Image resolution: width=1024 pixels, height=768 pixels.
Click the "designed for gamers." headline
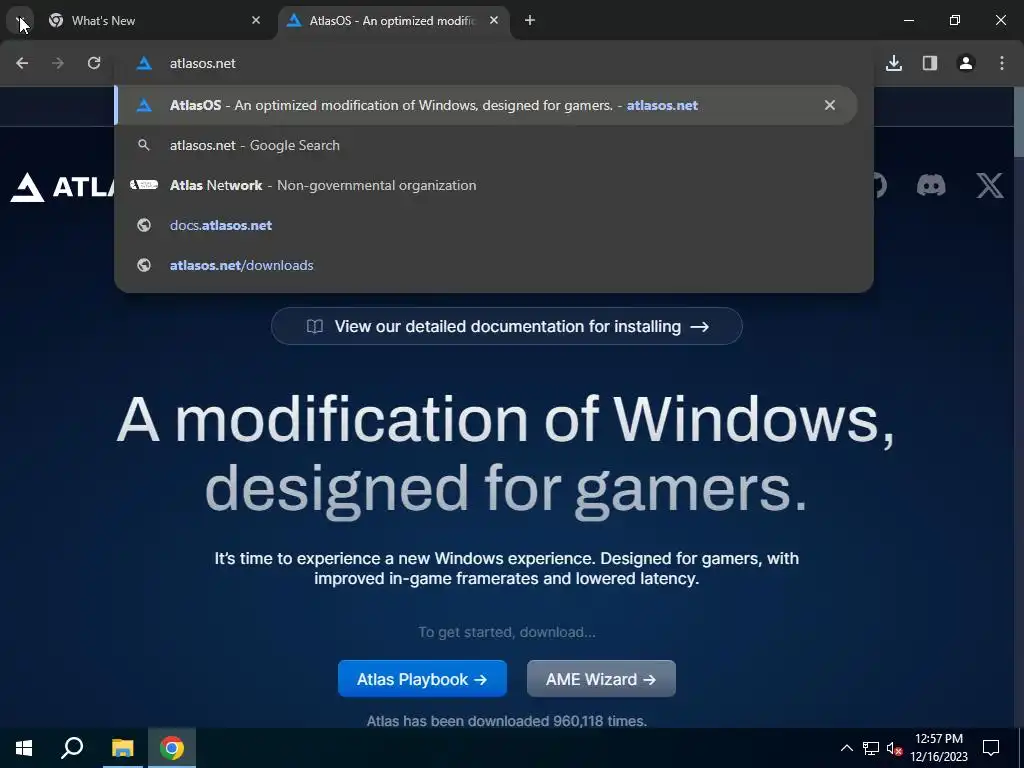click(506, 489)
